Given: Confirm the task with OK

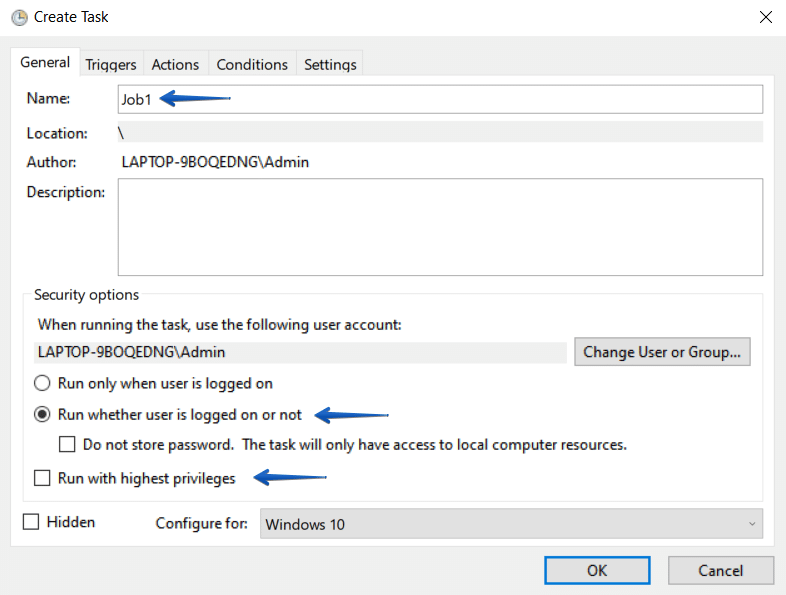Looking at the screenshot, I should pyautogui.click(x=597, y=570).
